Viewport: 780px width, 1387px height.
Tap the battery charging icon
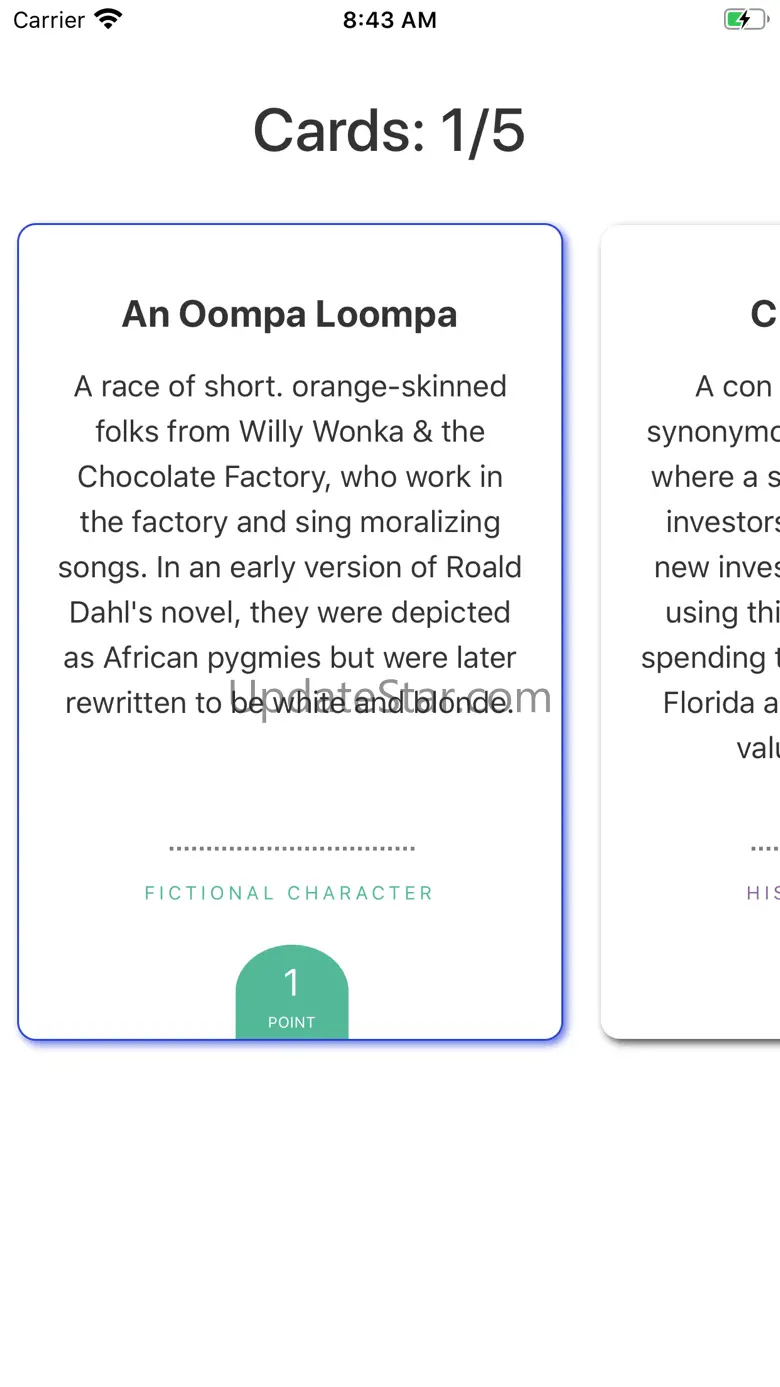[744, 19]
